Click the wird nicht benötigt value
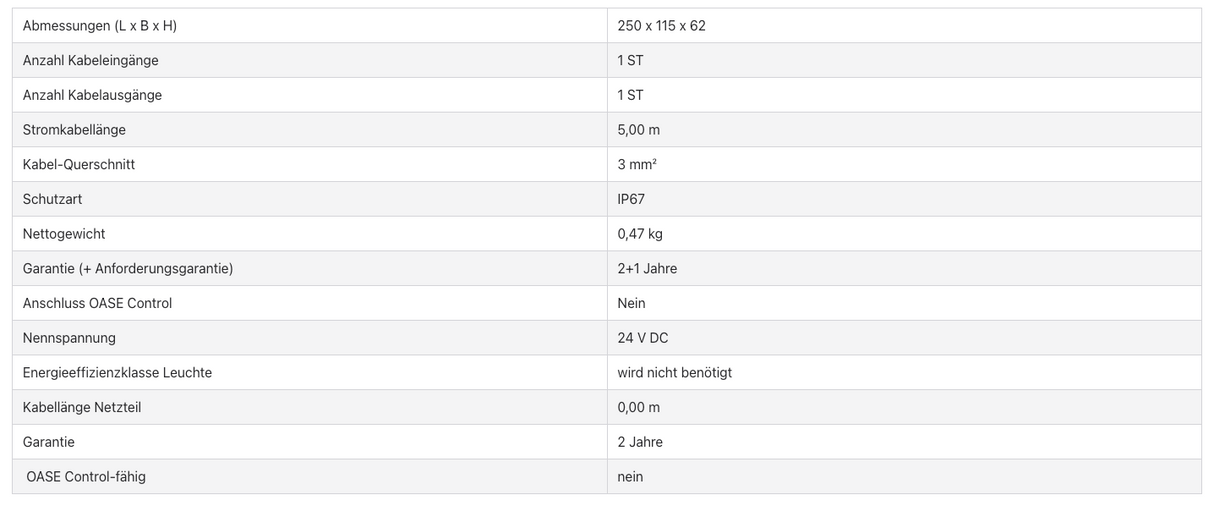The width and height of the screenshot is (1214, 506). 674,372
